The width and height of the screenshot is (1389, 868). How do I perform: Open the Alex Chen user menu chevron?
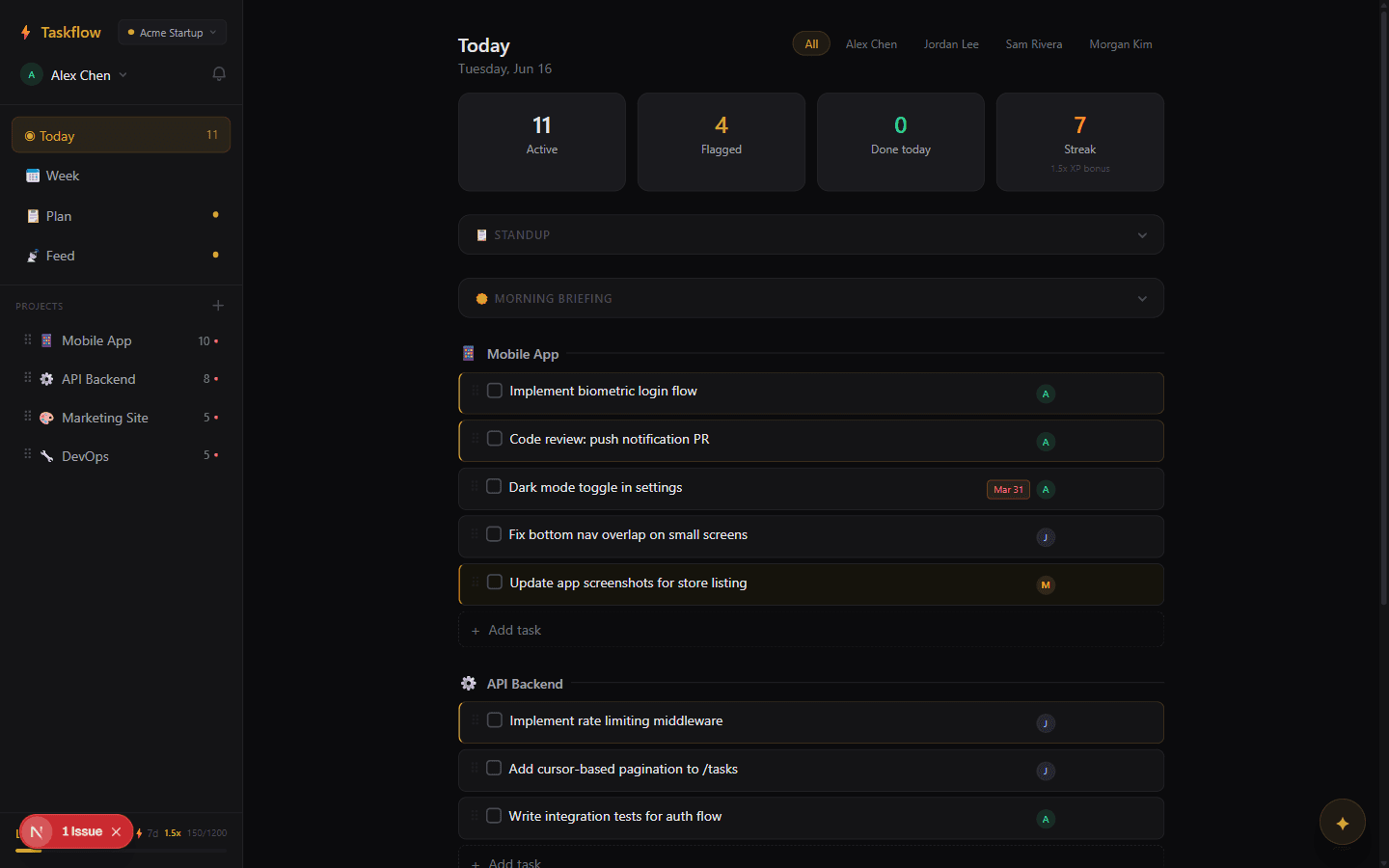pos(123,75)
